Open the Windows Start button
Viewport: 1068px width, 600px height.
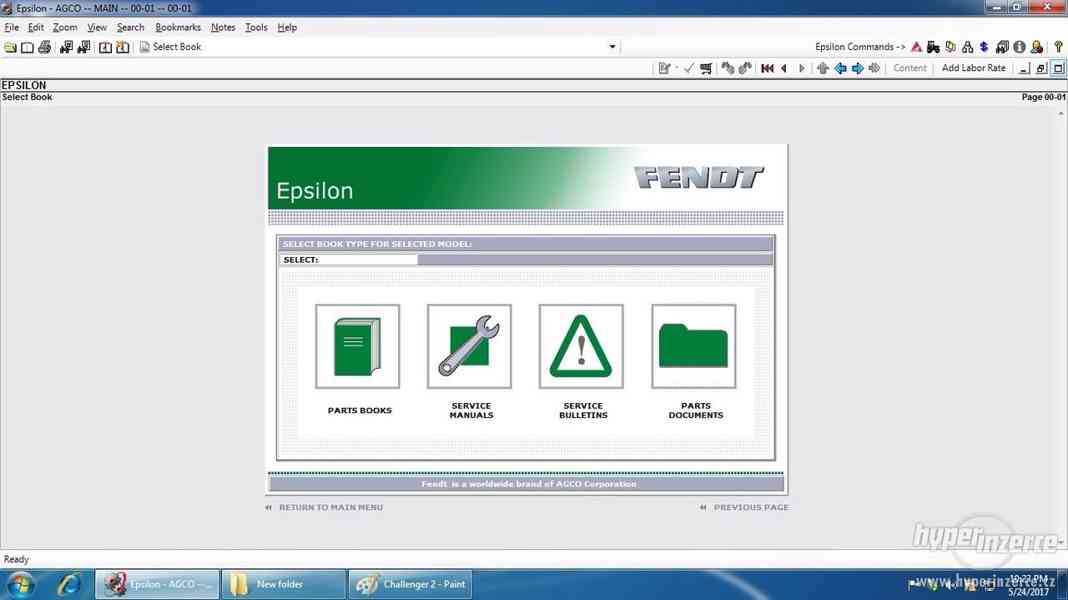tap(20, 584)
